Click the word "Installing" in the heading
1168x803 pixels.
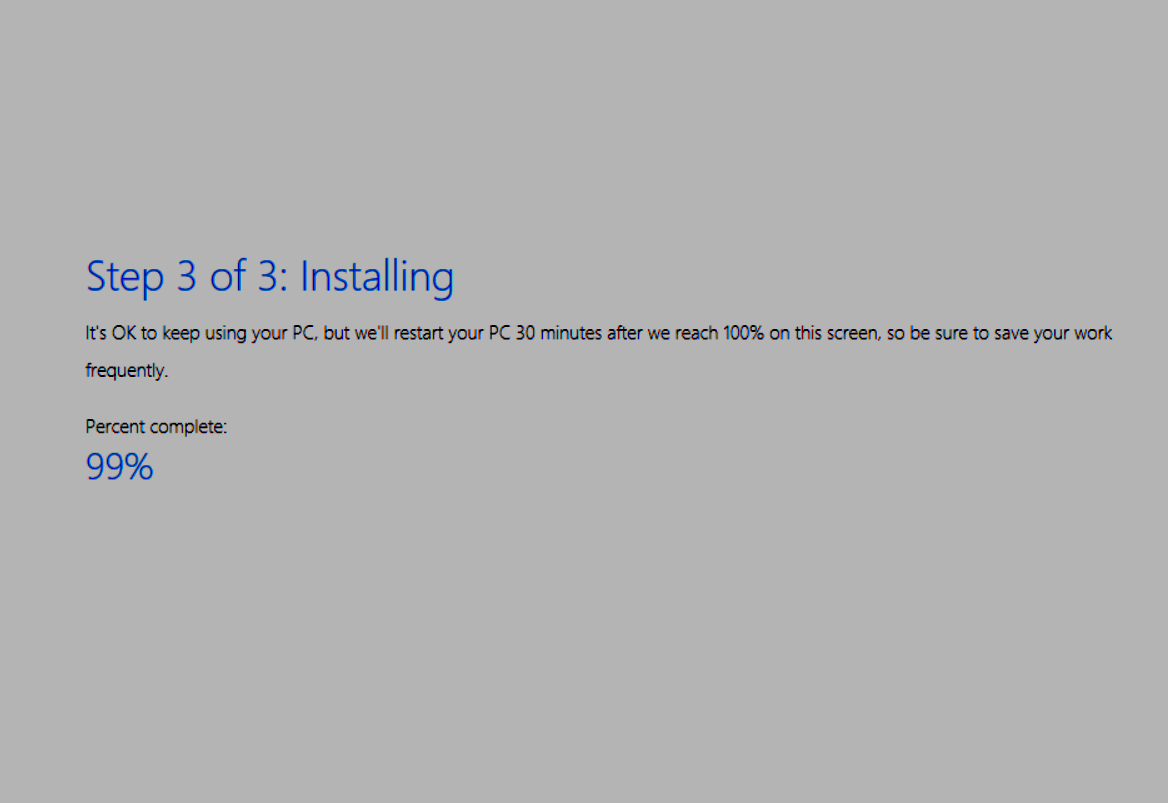pyautogui.click(x=377, y=277)
